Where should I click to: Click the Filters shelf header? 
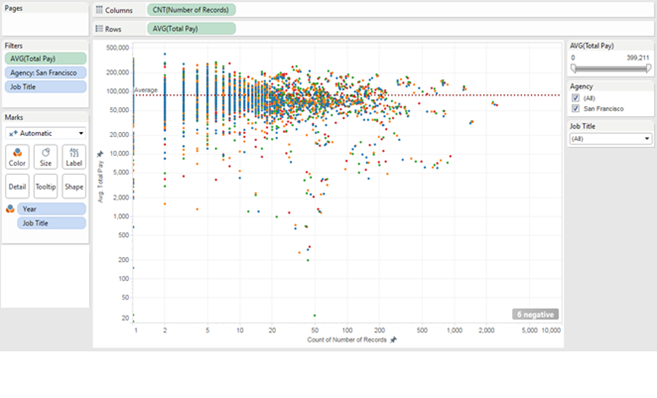[14, 46]
